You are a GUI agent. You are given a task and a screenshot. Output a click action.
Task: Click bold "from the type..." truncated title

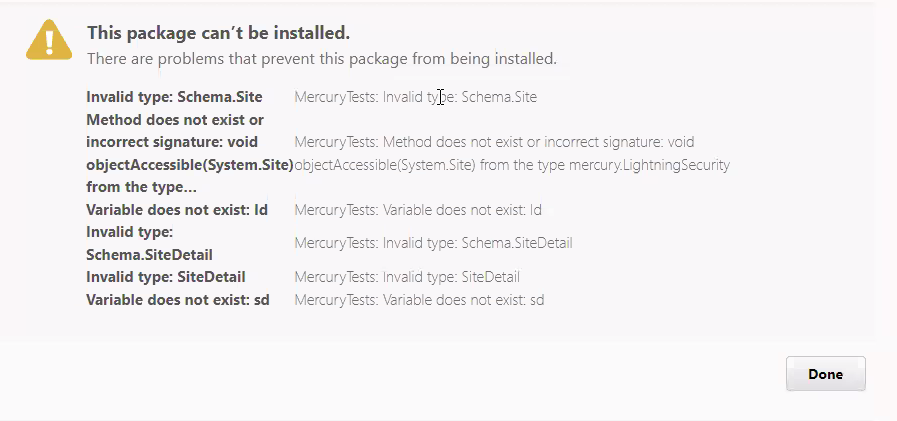coord(141,187)
